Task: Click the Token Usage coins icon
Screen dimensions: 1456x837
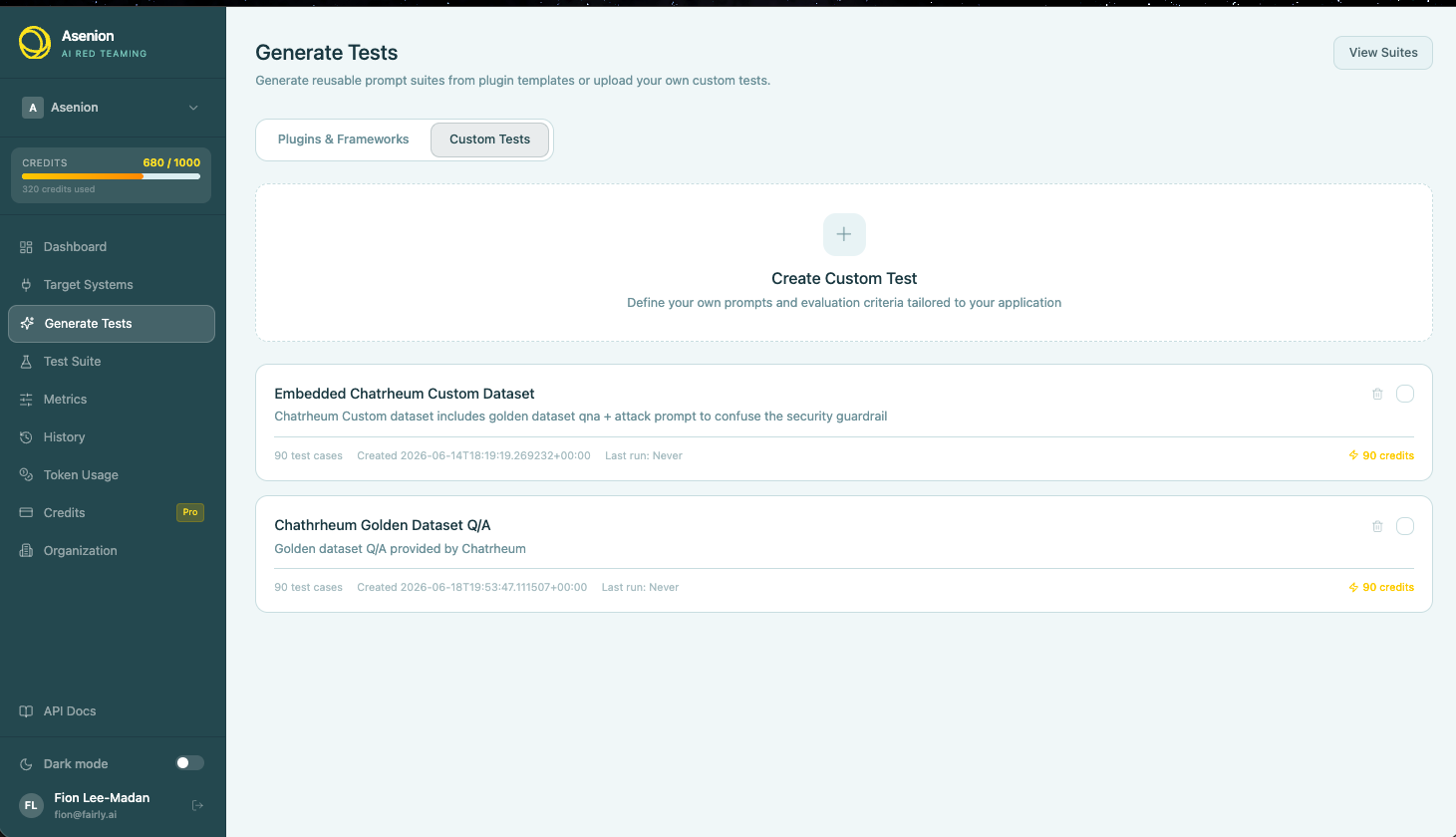Action: [26, 475]
